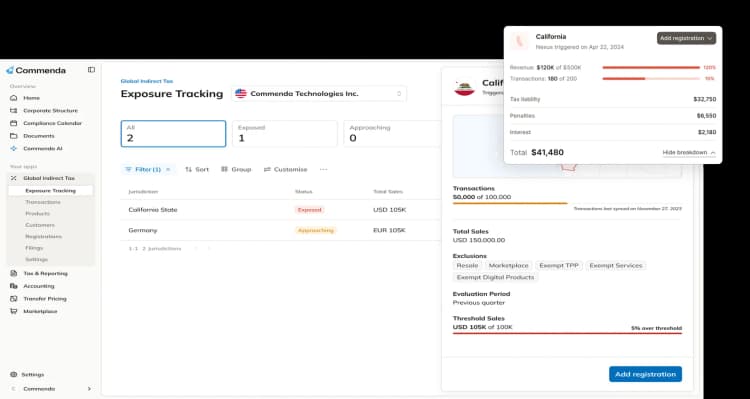Open Registrations in the sidebar submenu
Screen dimensions: 750x399
[x=44, y=236]
